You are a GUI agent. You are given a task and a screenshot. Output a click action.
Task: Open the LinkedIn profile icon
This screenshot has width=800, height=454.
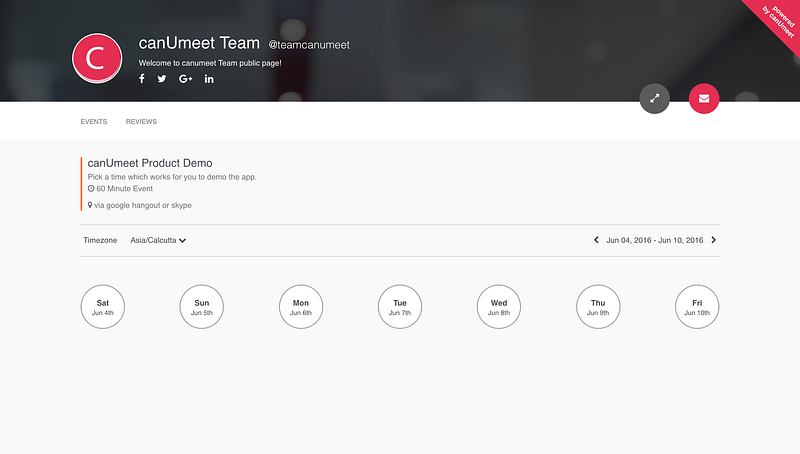pos(209,79)
